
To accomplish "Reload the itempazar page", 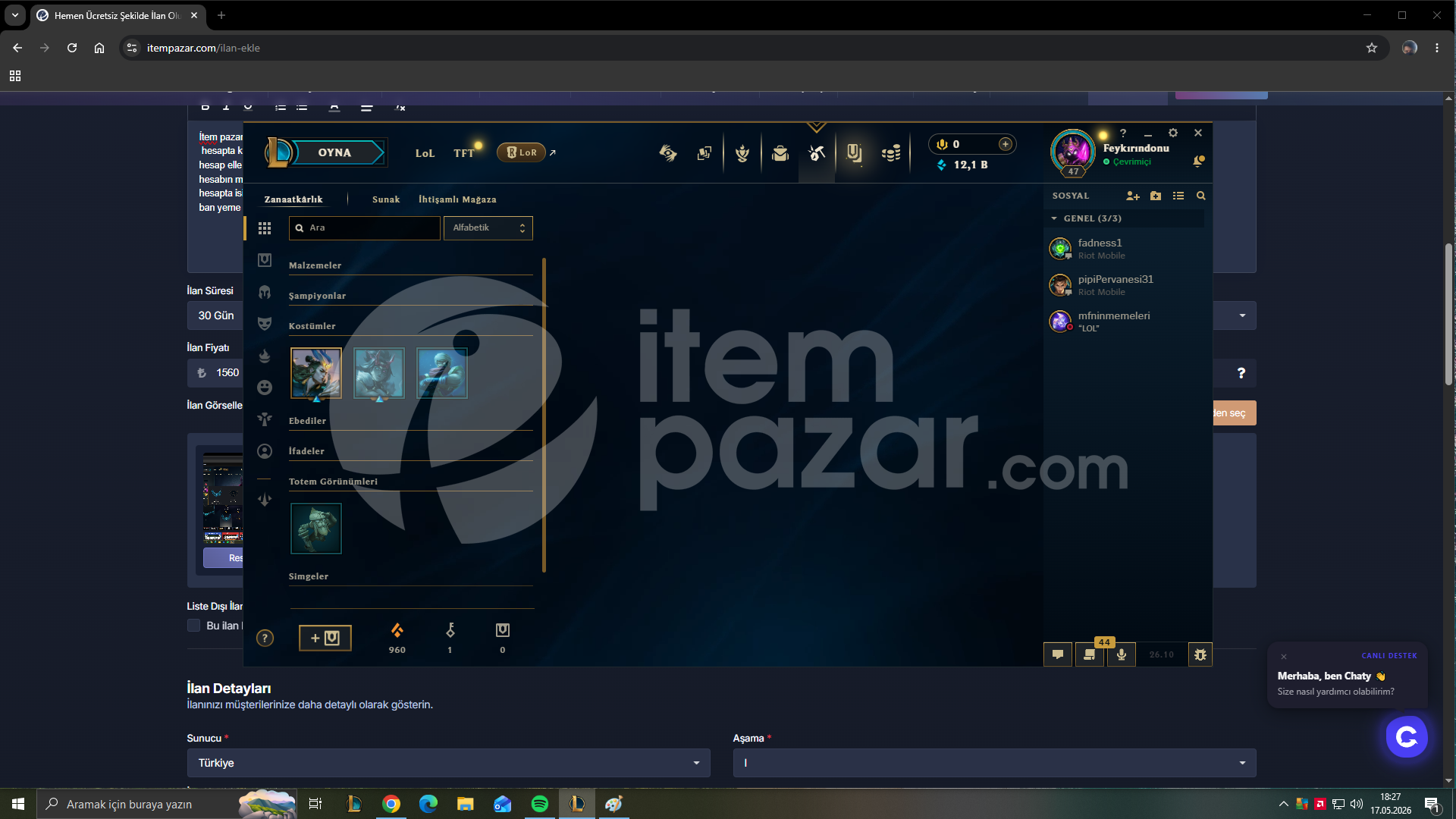I will pyautogui.click(x=72, y=48).
